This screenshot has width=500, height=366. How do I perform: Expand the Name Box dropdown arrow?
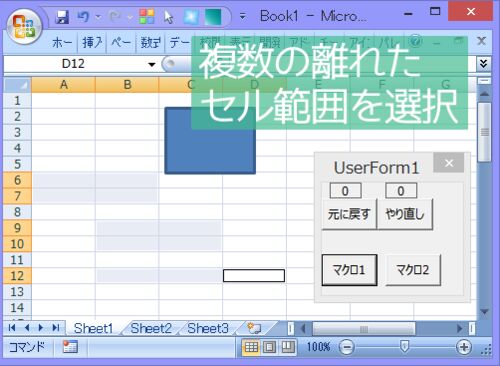(x=152, y=64)
